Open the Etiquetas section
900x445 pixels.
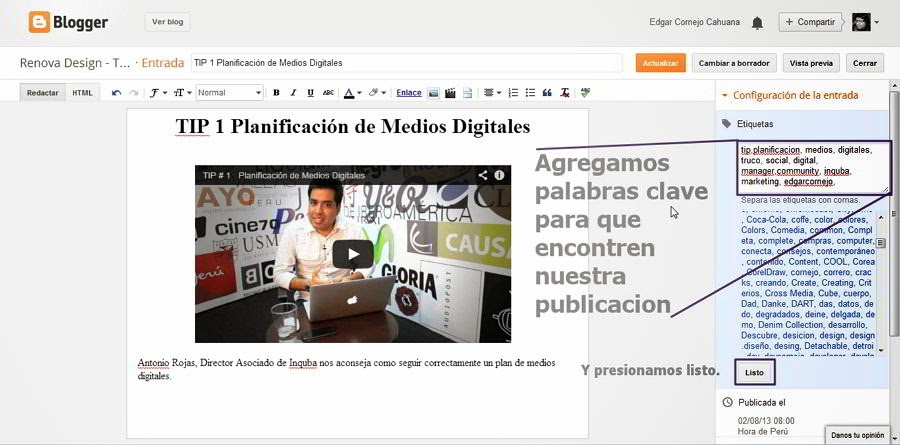(755, 123)
